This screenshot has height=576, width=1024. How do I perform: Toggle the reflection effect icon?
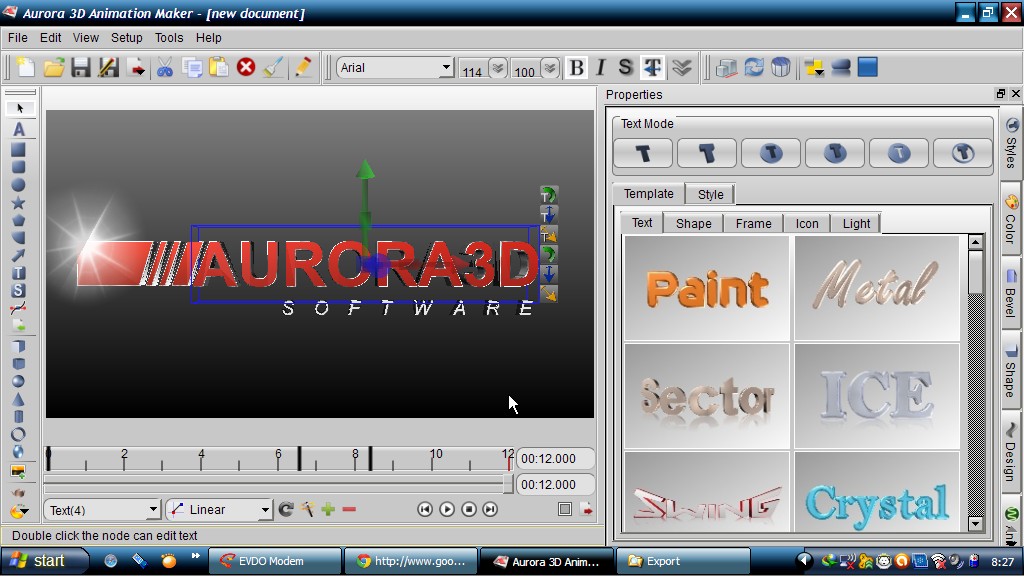tap(840, 67)
